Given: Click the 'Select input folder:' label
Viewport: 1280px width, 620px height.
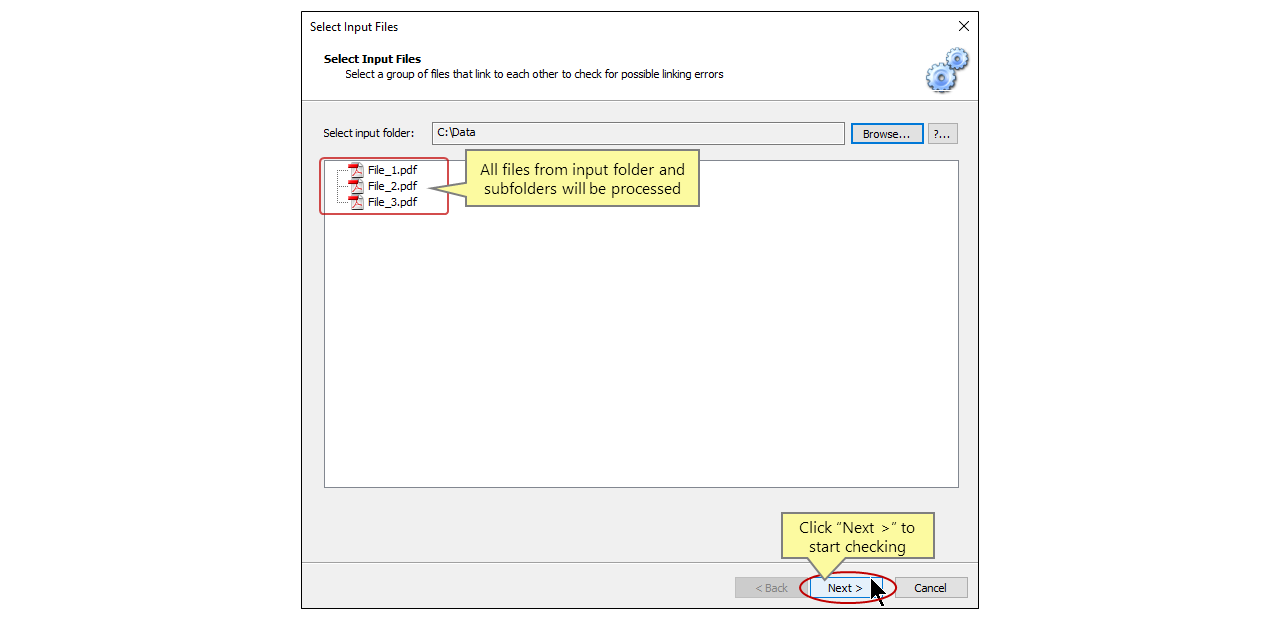Looking at the screenshot, I should pos(368,134).
